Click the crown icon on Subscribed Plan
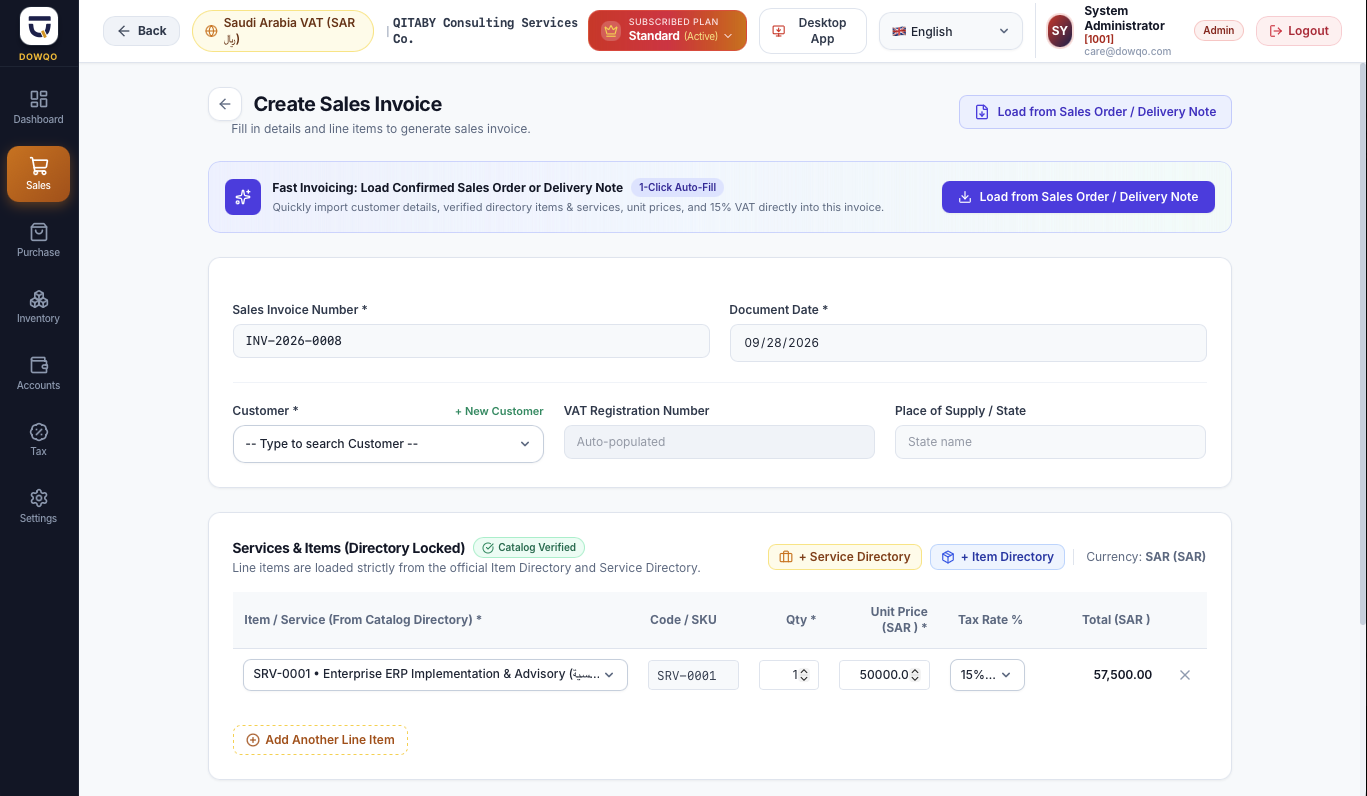Viewport: 1367px width, 796px height. [611, 31]
